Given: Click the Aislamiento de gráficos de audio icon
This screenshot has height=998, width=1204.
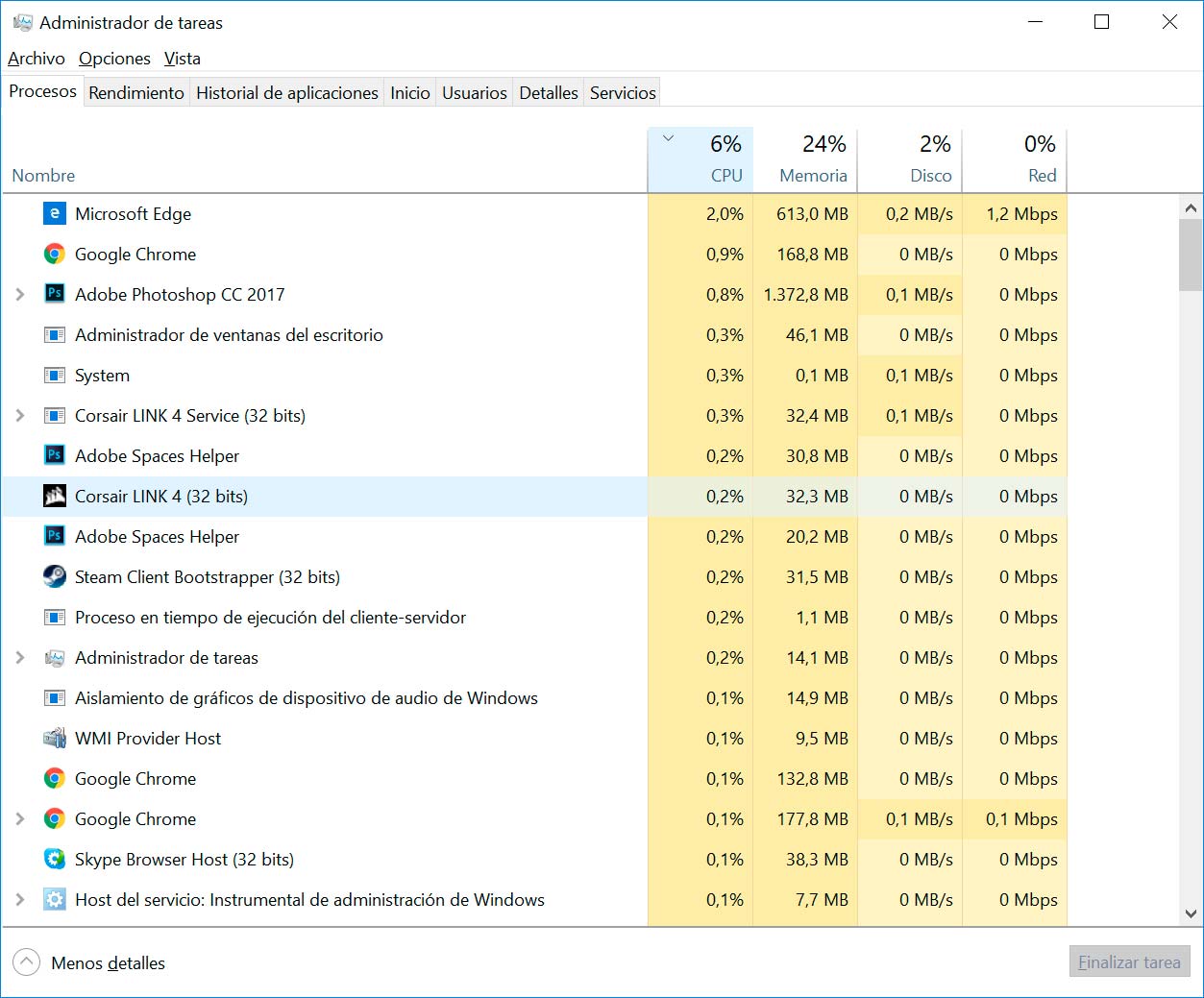Looking at the screenshot, I should 55,697.
